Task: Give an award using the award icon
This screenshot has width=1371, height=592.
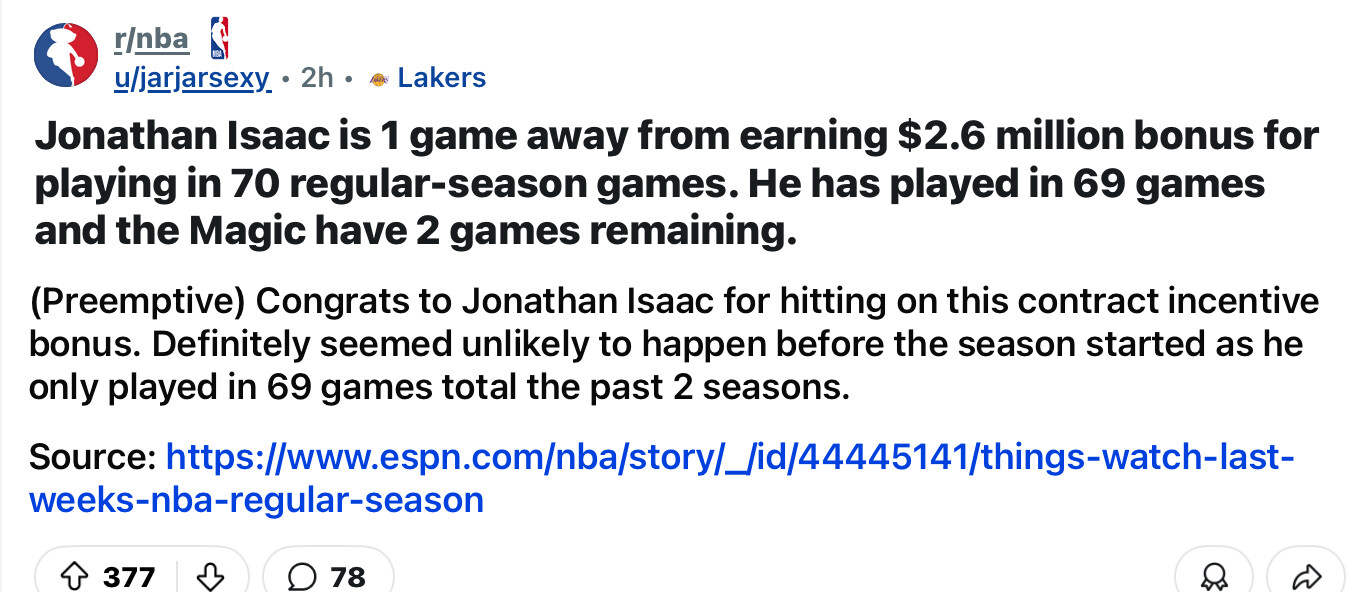Action: 1214,576
